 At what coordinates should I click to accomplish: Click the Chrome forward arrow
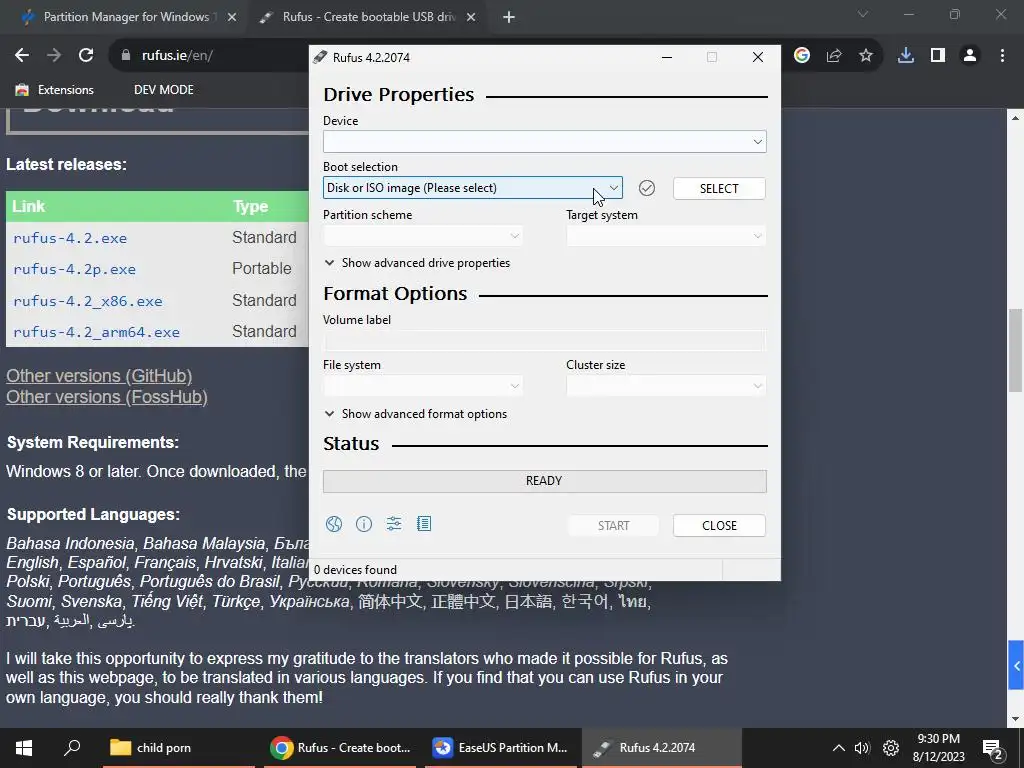tap(54, 56)
